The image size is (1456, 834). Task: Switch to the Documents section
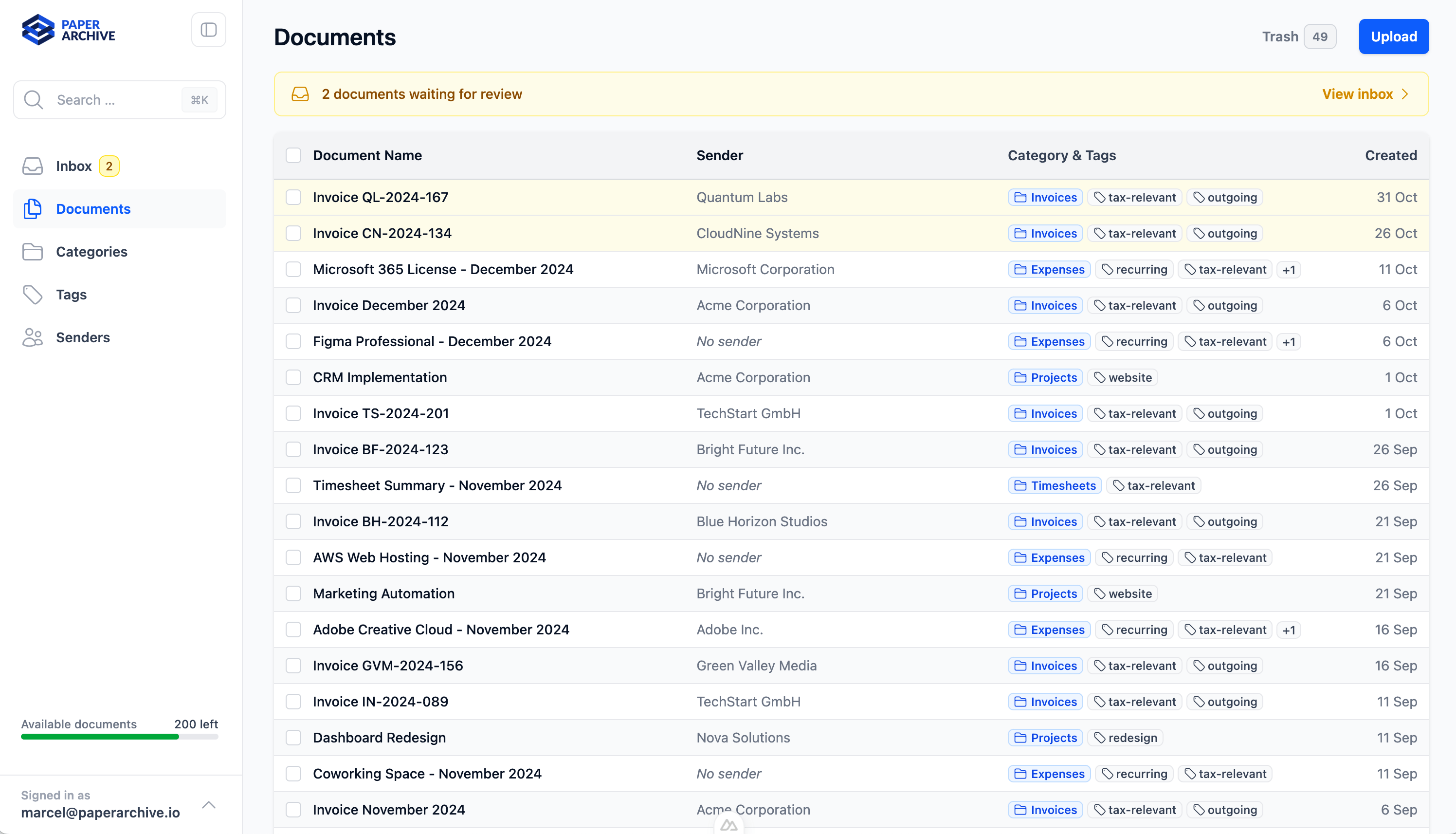point(93,208)
